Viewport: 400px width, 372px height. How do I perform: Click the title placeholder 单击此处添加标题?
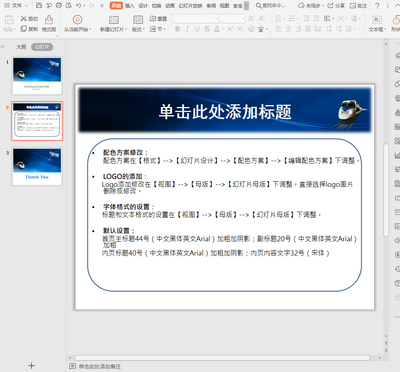click(225, 112)
